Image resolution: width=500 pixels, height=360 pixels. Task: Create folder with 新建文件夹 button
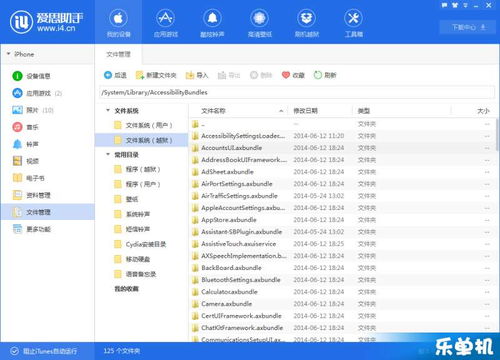[x=156, y=75]
